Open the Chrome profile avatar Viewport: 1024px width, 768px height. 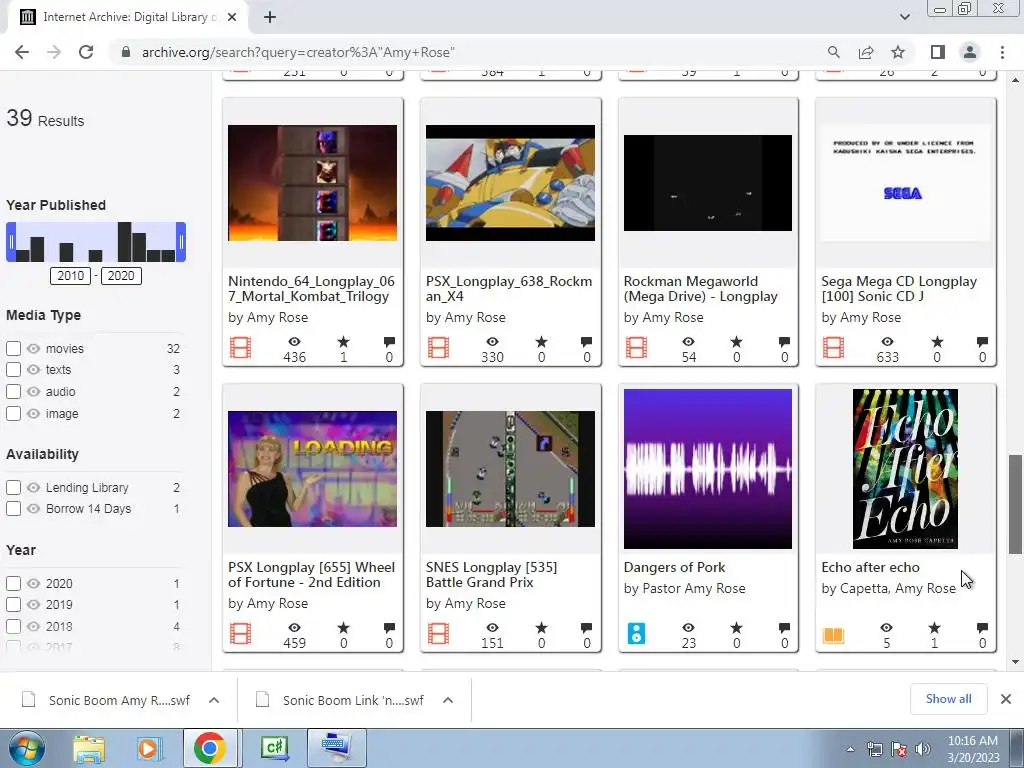click(x=970, y=52)
